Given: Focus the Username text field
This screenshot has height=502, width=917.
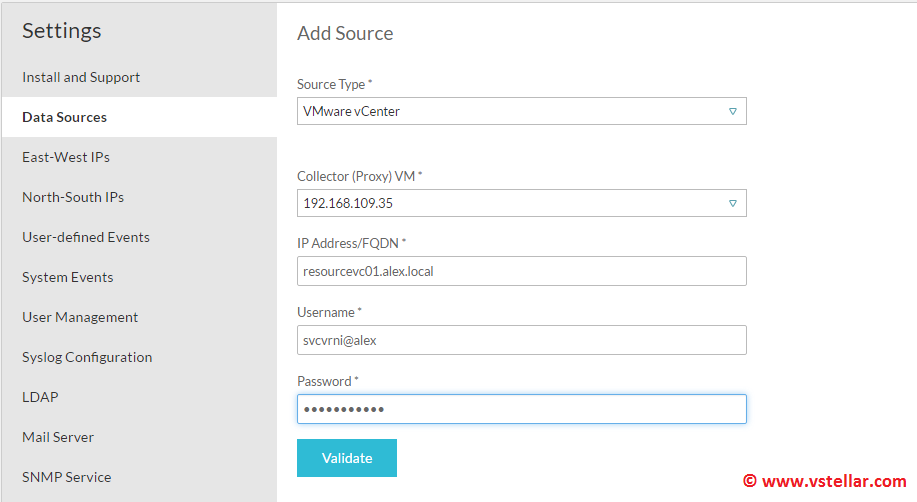Looking at the screenshot, I should [521, 340].
